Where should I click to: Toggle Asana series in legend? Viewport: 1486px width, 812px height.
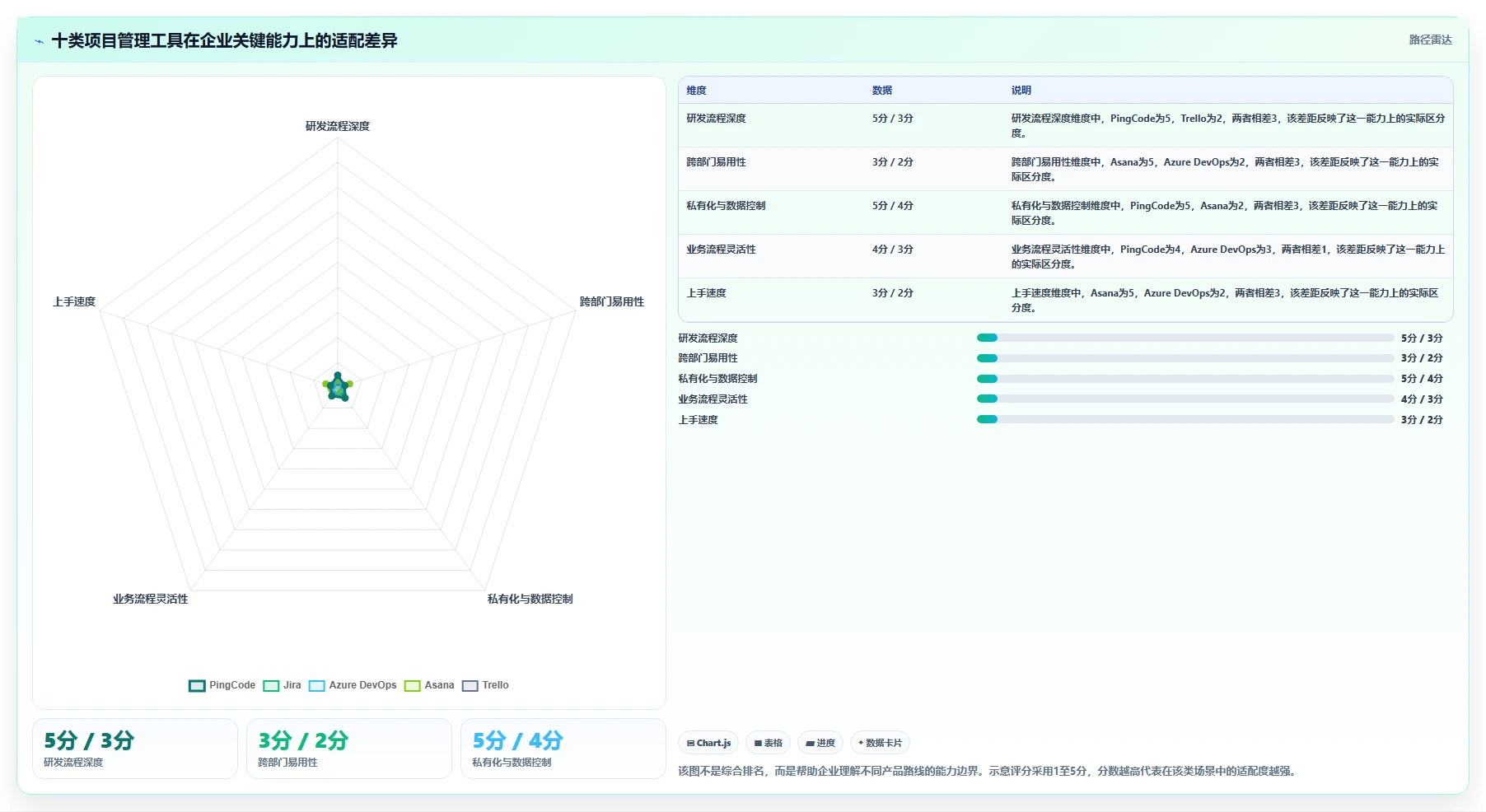tap(429, 685)
